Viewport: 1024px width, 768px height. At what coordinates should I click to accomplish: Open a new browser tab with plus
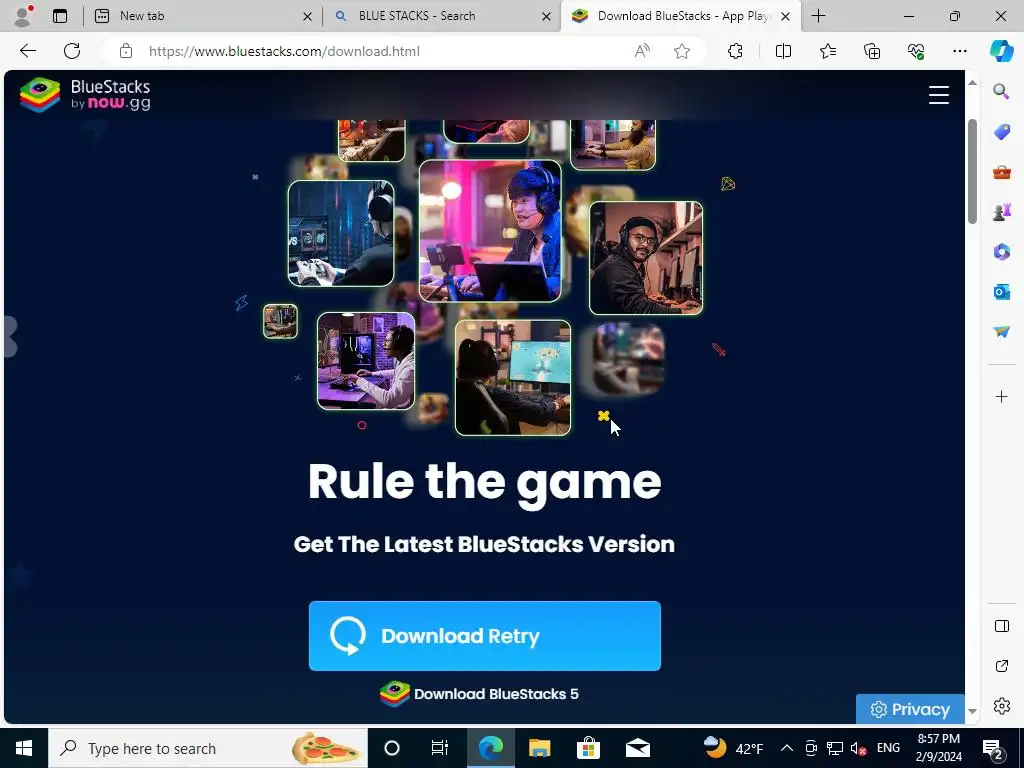tap(818, 16)
